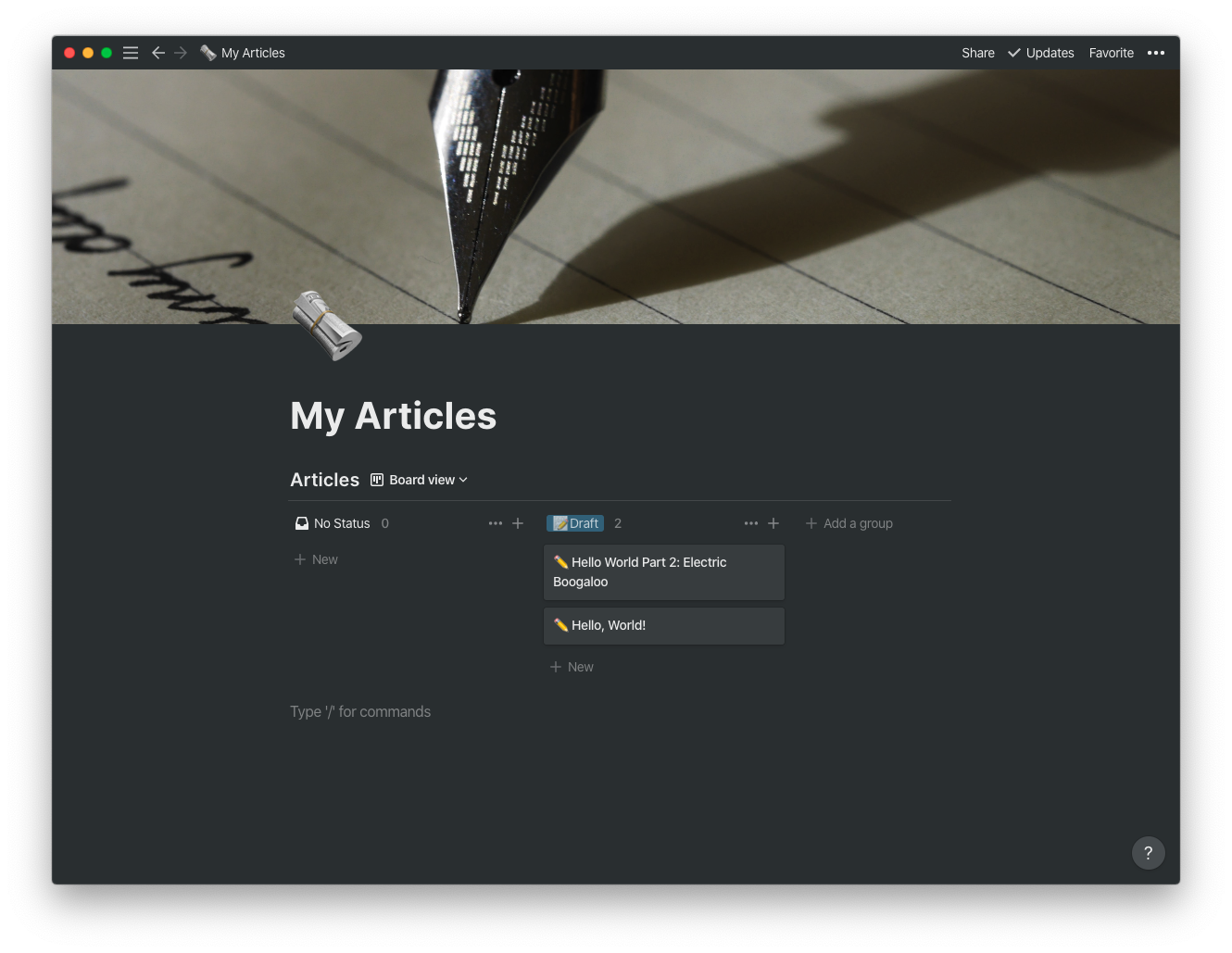
Task: Open the help question mark button
Action: pos(1149,853)
